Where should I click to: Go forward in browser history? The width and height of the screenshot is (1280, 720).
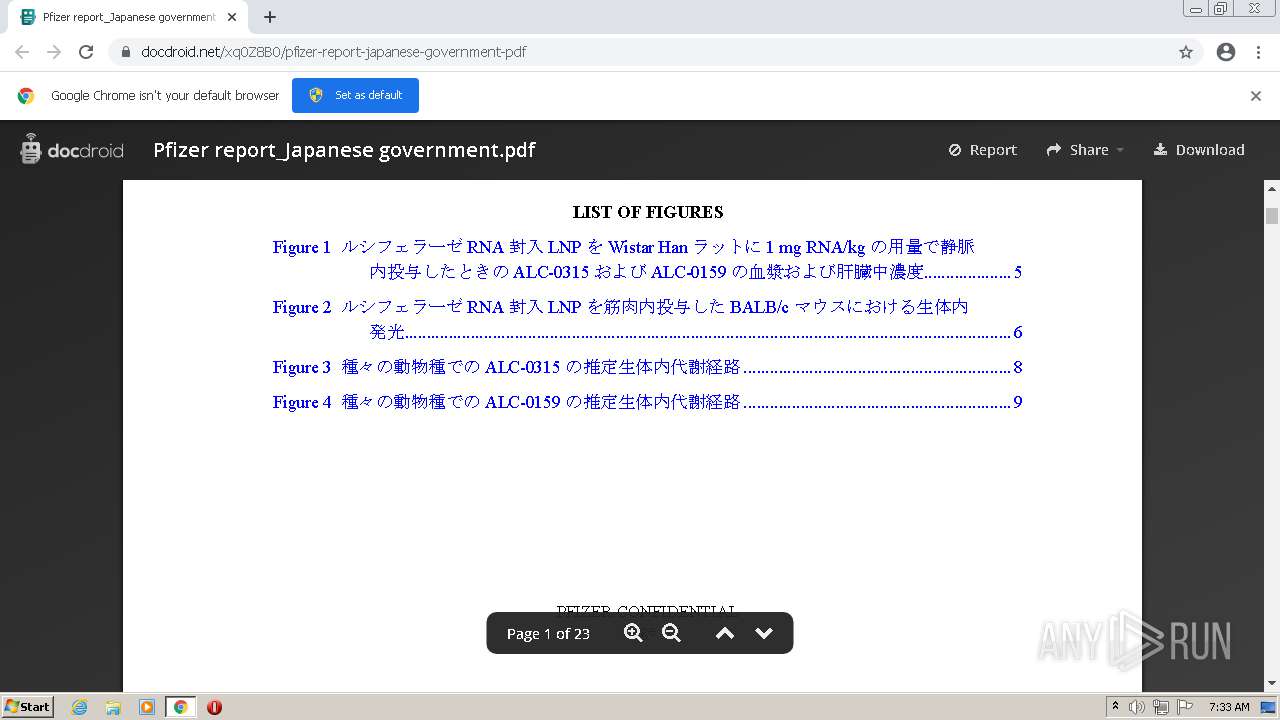click(54, 52)
